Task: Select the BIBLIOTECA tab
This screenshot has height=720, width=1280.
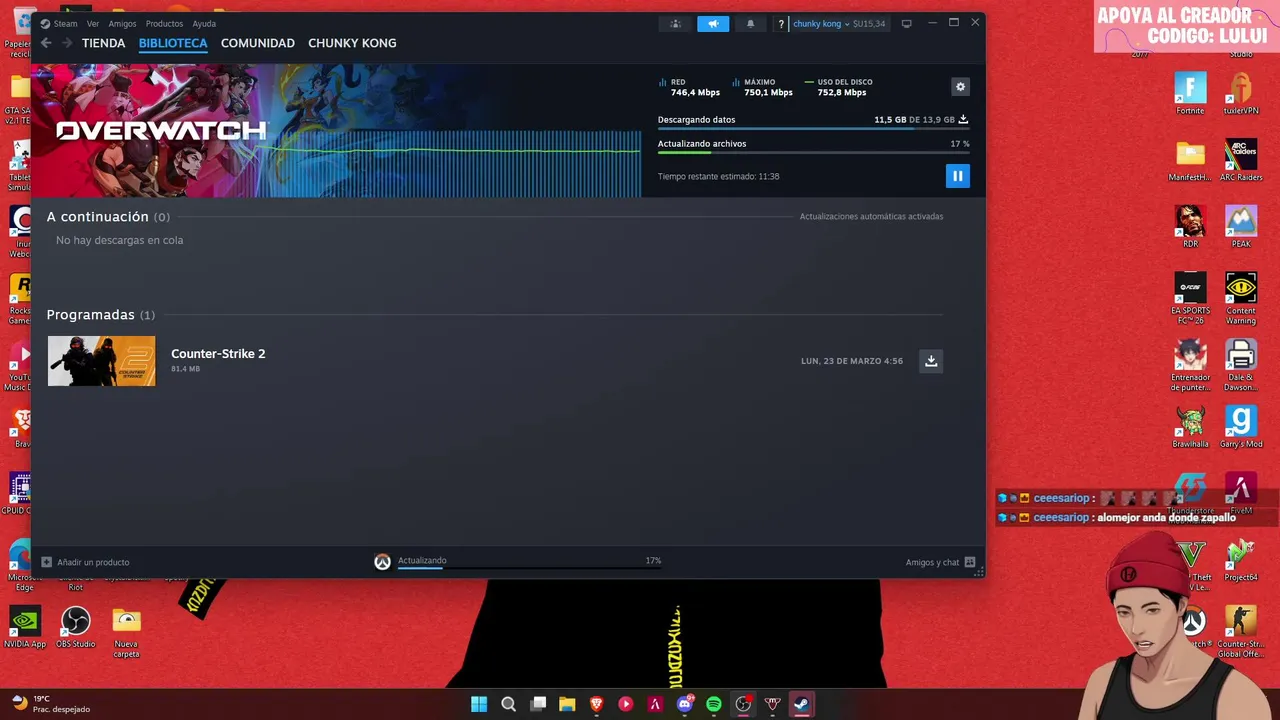Action: (173, 43)
